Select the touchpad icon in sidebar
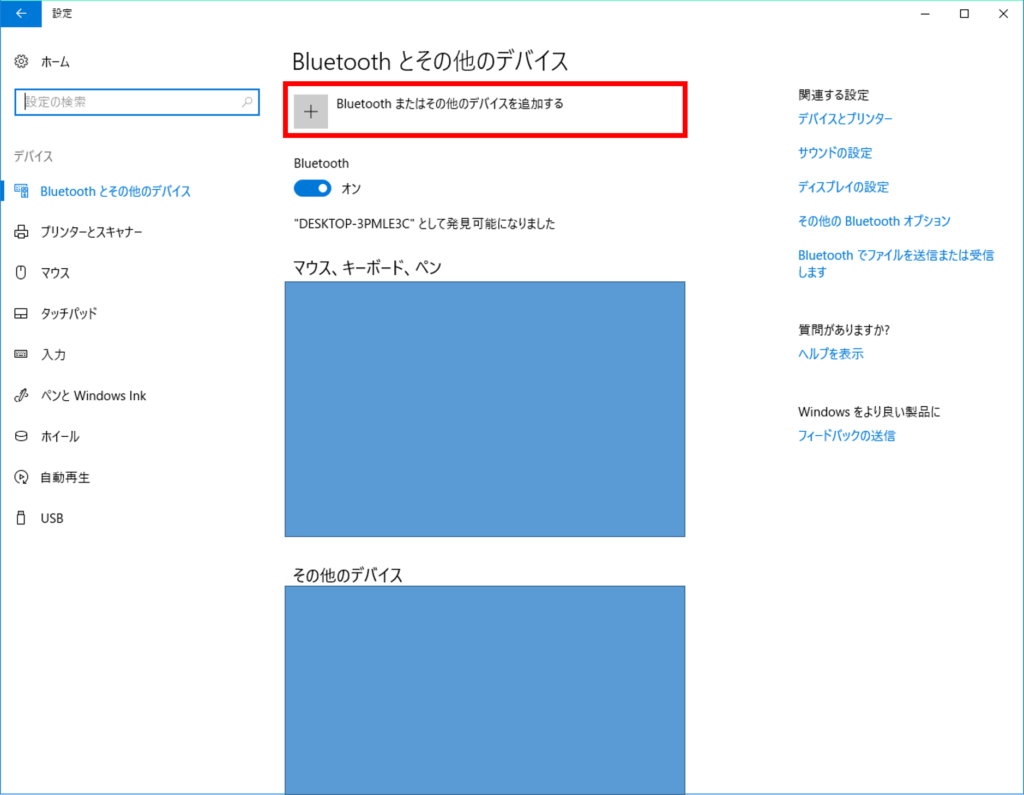This screenshot has height=795, width=1024. point(21,314)
